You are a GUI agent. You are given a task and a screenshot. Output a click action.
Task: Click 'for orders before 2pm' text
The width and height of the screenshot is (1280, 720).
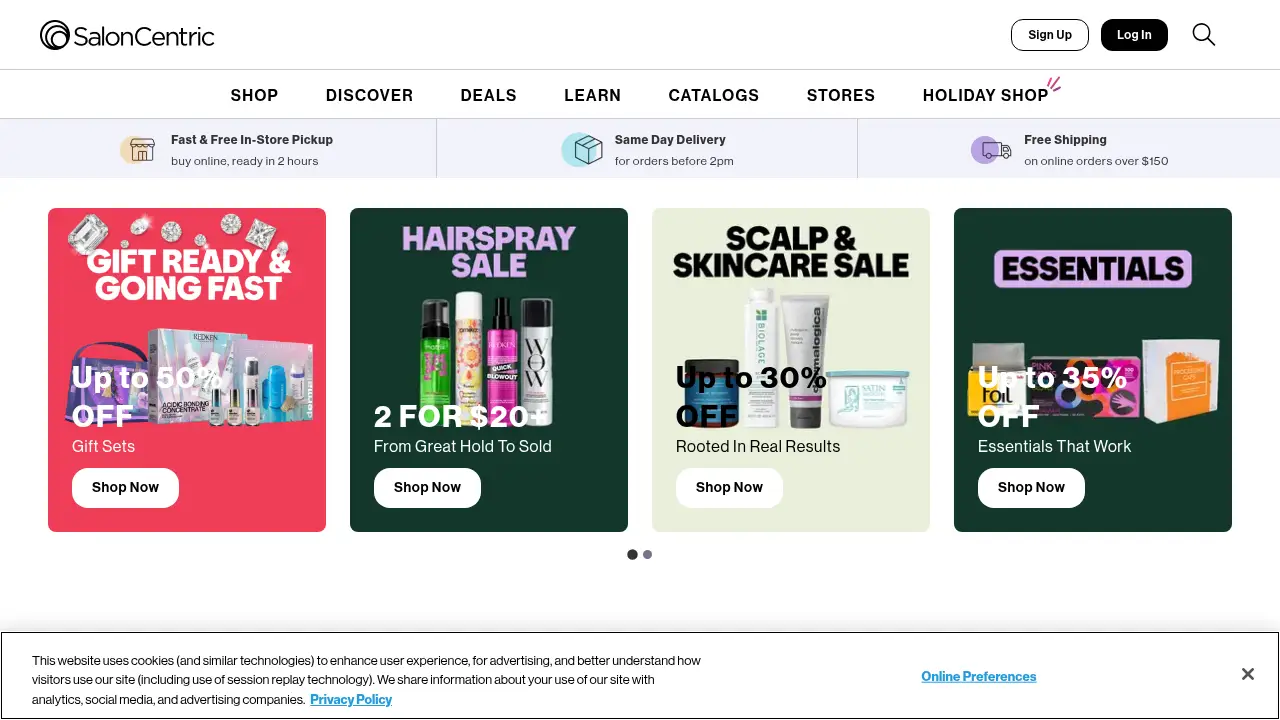[x=674, y=161]
